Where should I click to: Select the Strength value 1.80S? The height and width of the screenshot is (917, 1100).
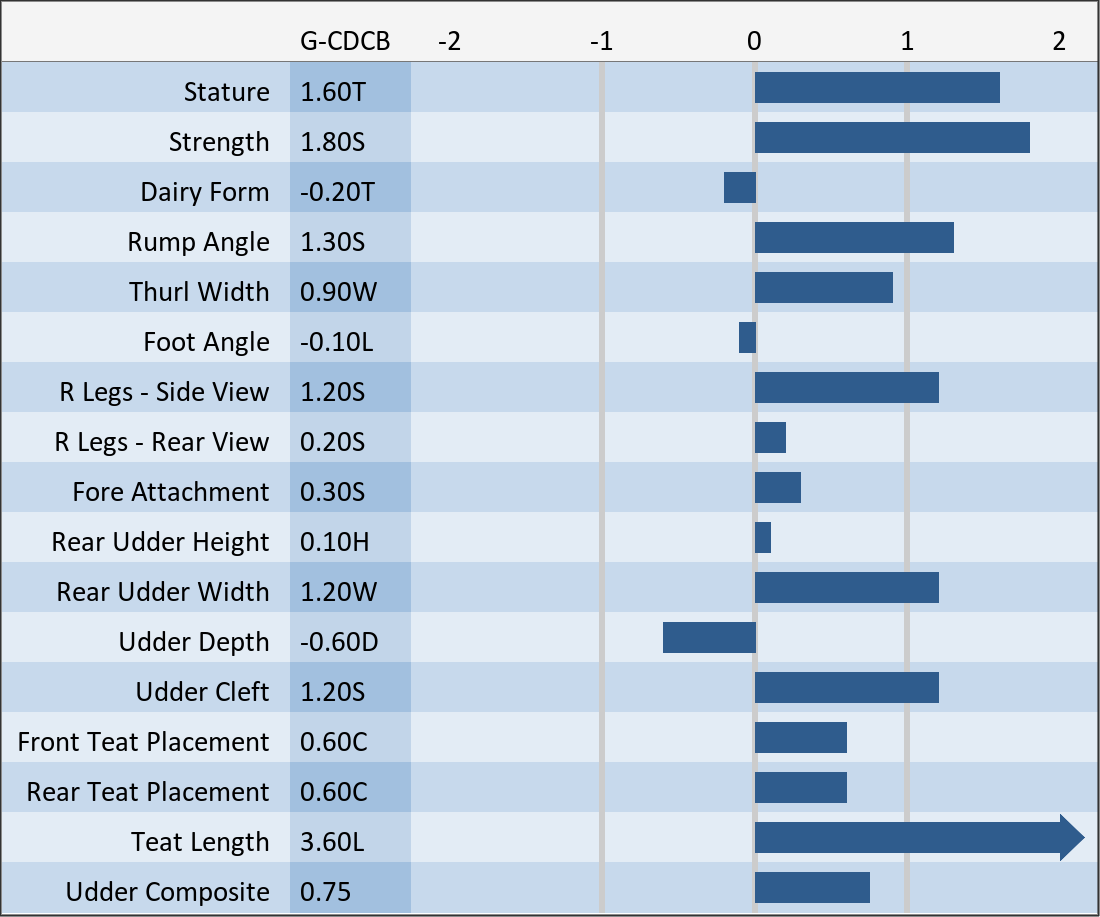click(333, 142)
